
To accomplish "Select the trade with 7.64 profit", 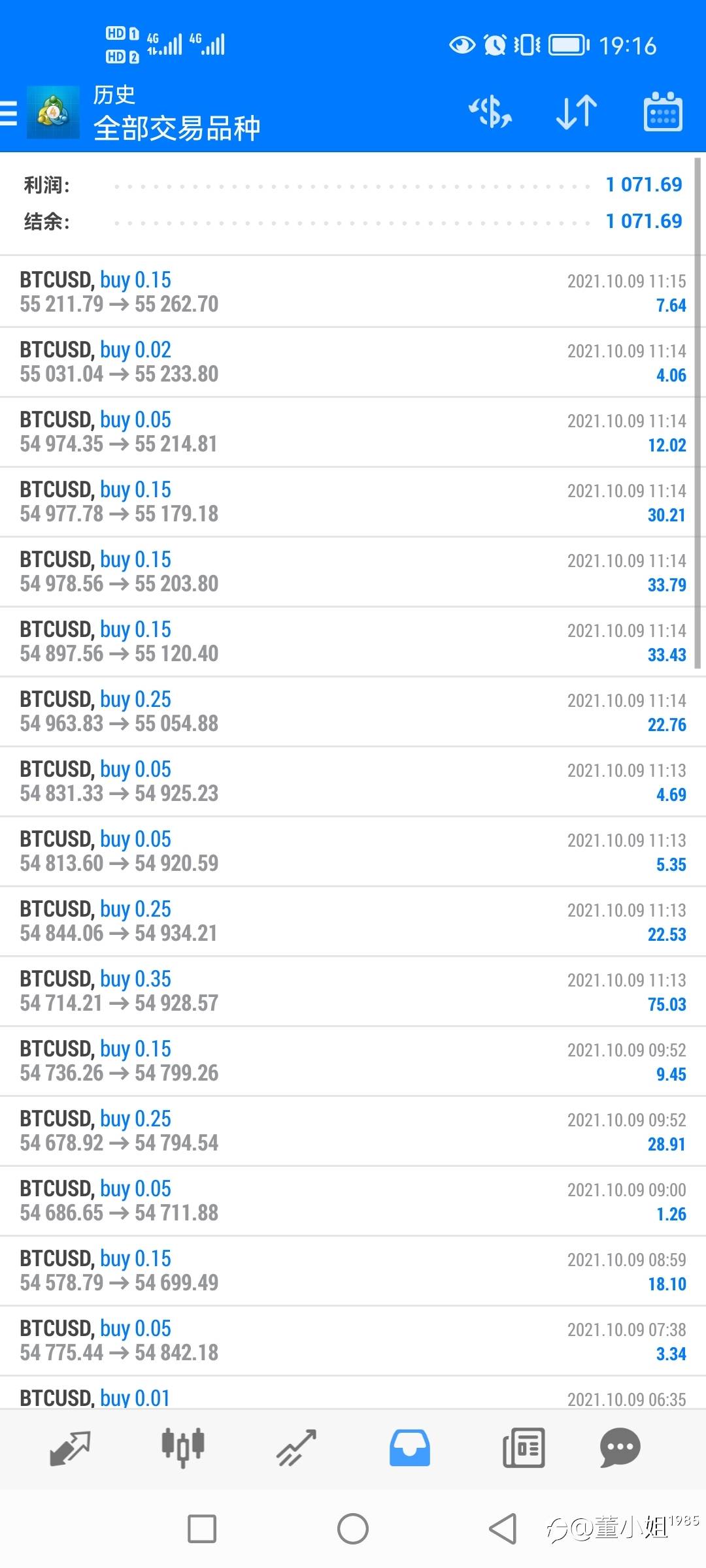I will (353, 291).
